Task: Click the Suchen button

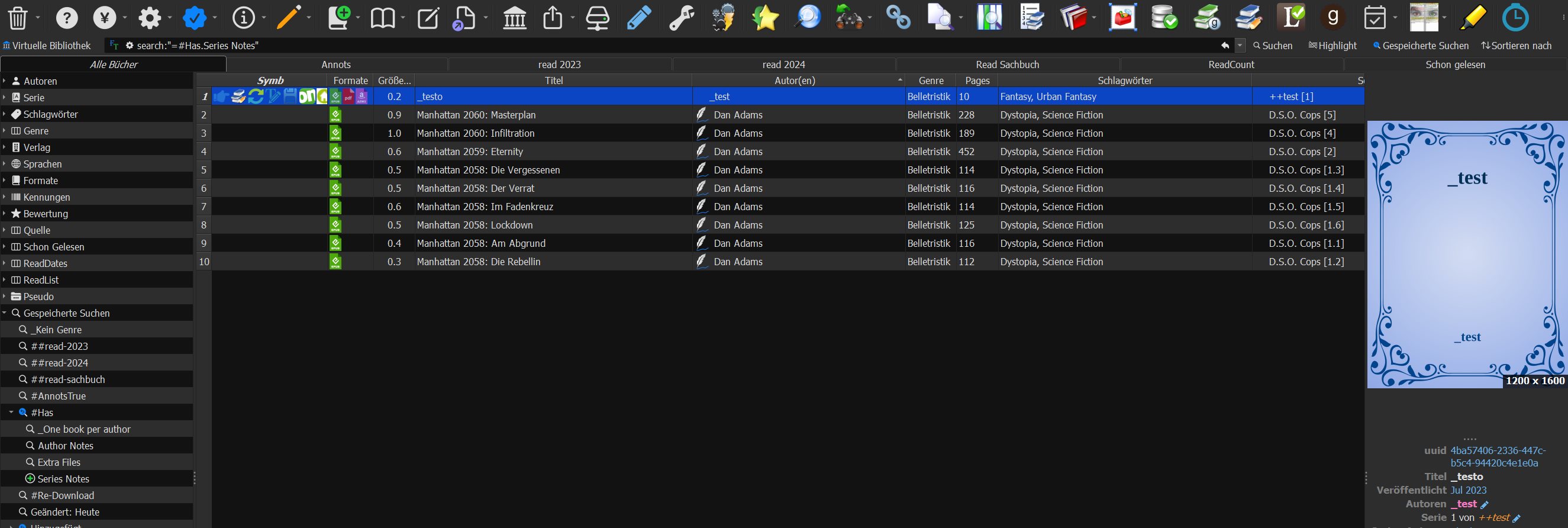Action: pyautogui.click(x=1272, y=46)
